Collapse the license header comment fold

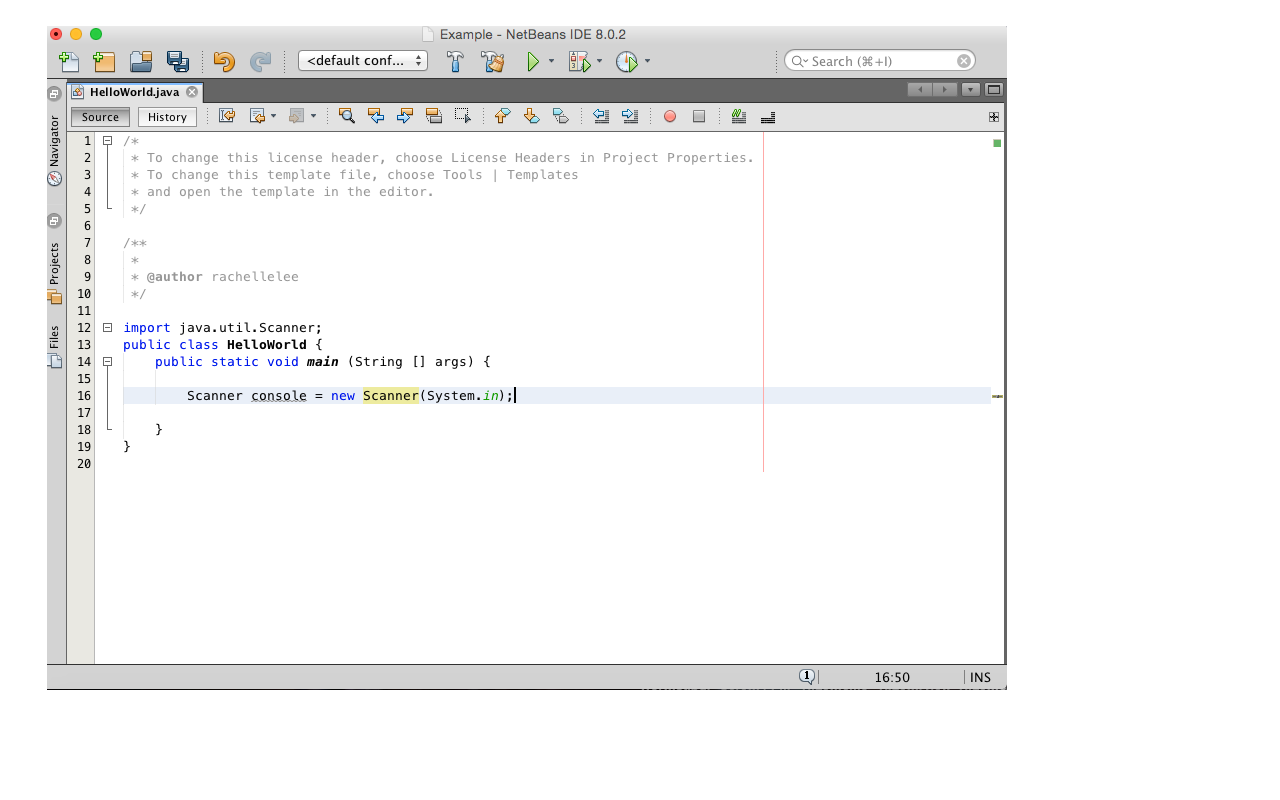click(108, 140)
